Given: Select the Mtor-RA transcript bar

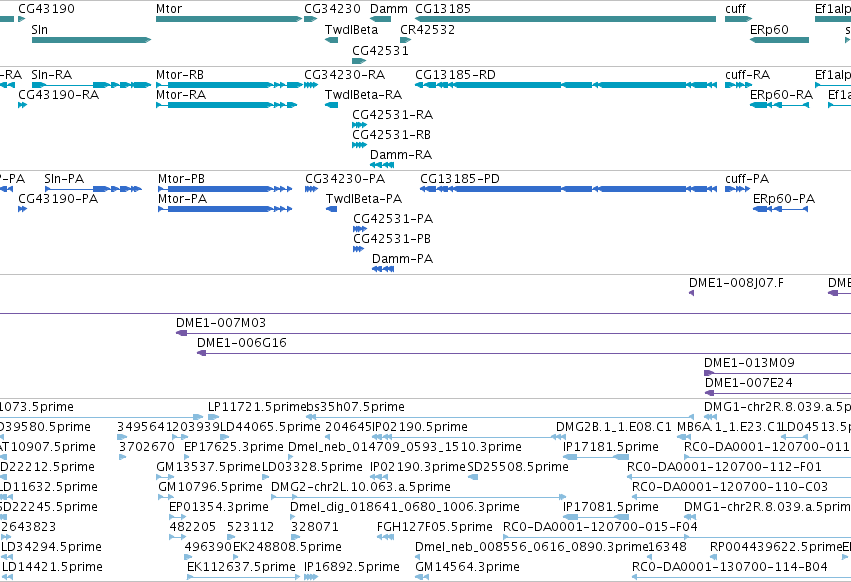Looking at the screenshot, I should pos(226,105).
